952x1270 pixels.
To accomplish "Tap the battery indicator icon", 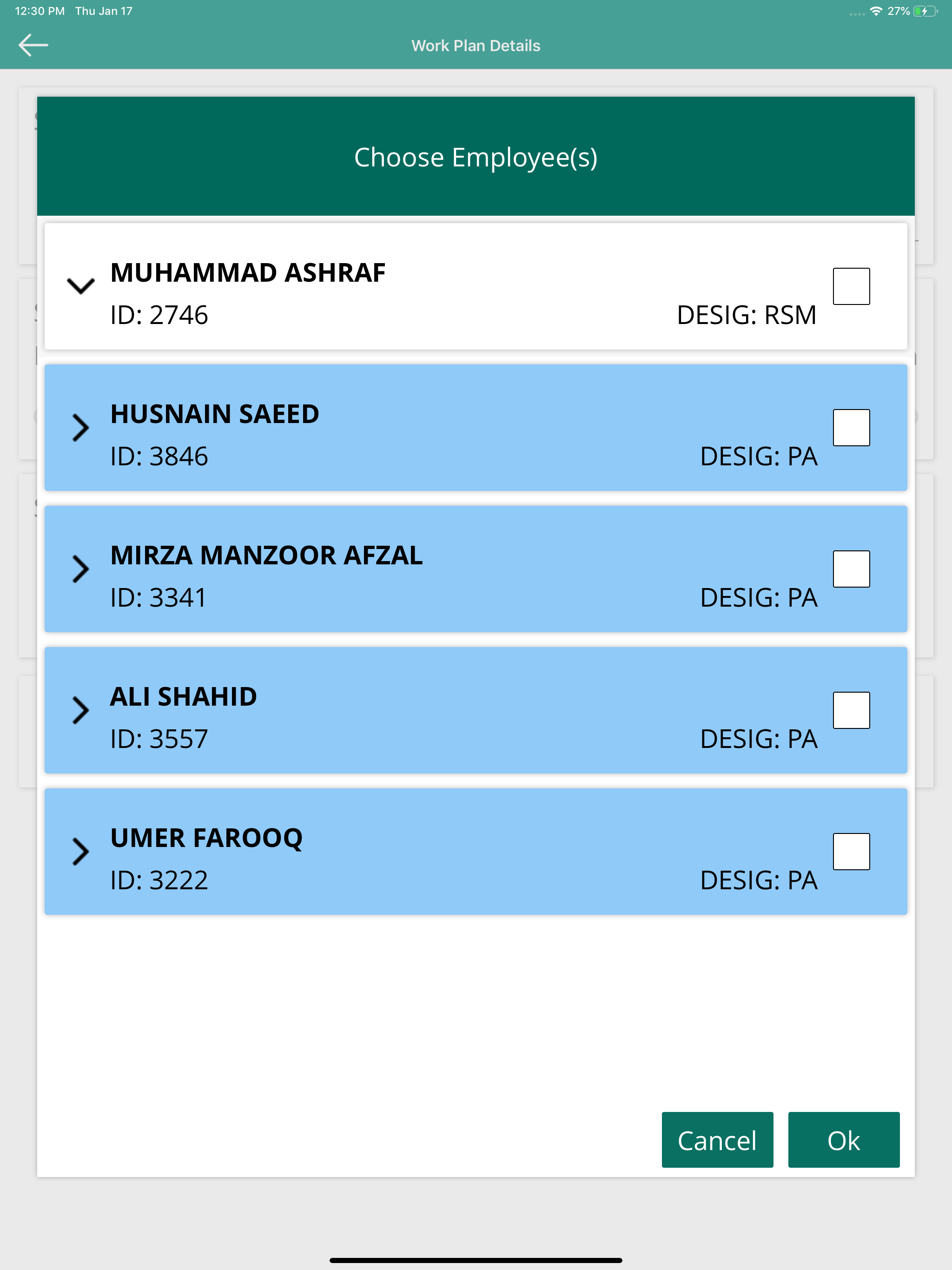I will tap(925, 11).
